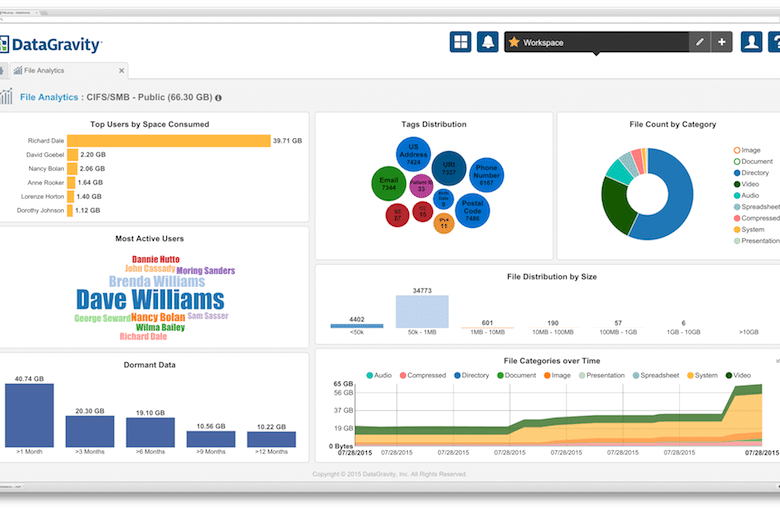780x510 pixels.
Task: Toggle Document series in Categories over Time
Action: point(516,375)
